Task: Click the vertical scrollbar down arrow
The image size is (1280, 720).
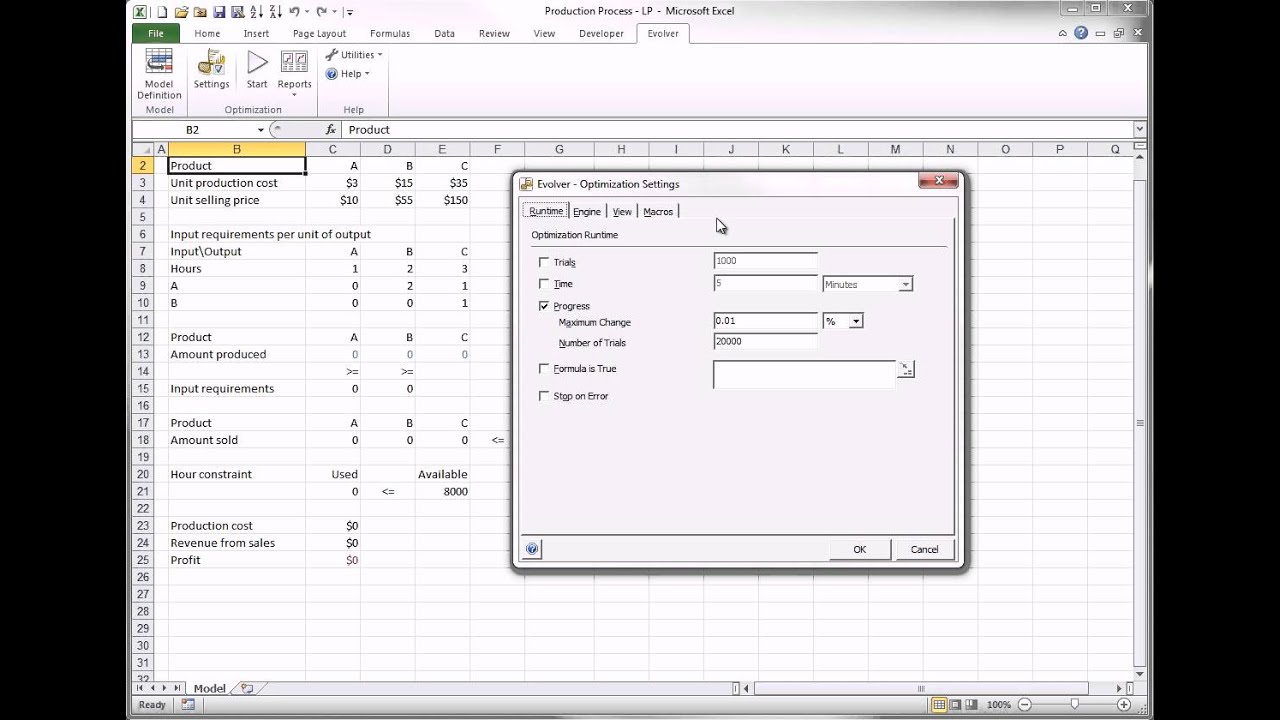Action: click(x=1139, y=672)
